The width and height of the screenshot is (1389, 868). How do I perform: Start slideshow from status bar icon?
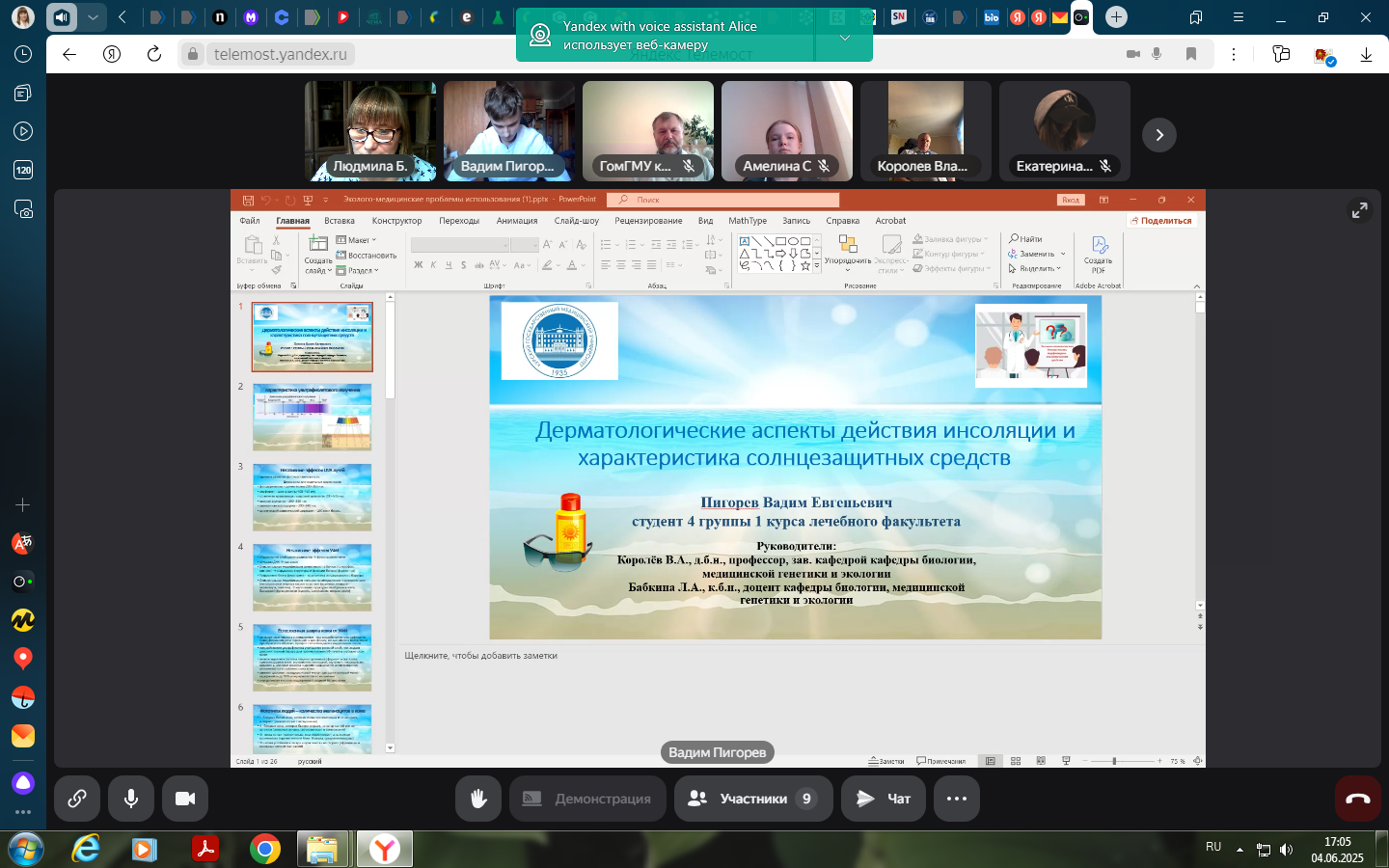[x=1066, y=761]
